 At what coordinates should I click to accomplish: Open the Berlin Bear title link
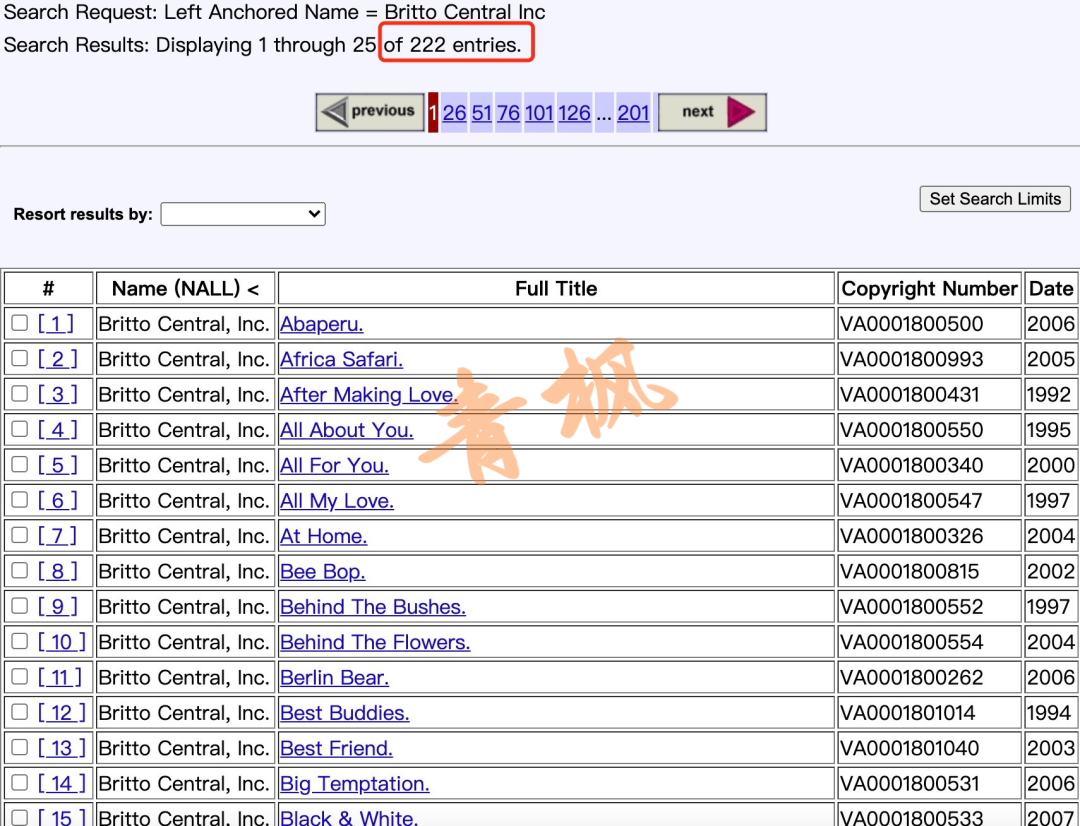pyautogui.click(x=335, y=677)
